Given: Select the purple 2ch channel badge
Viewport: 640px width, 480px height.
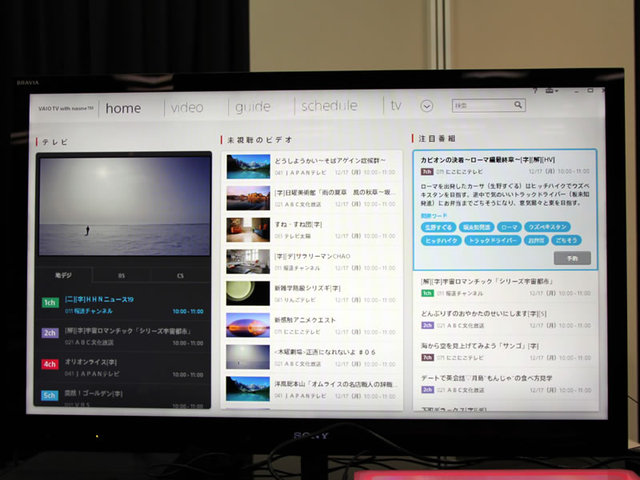Looking at the screenshot, I should [49, 334].
